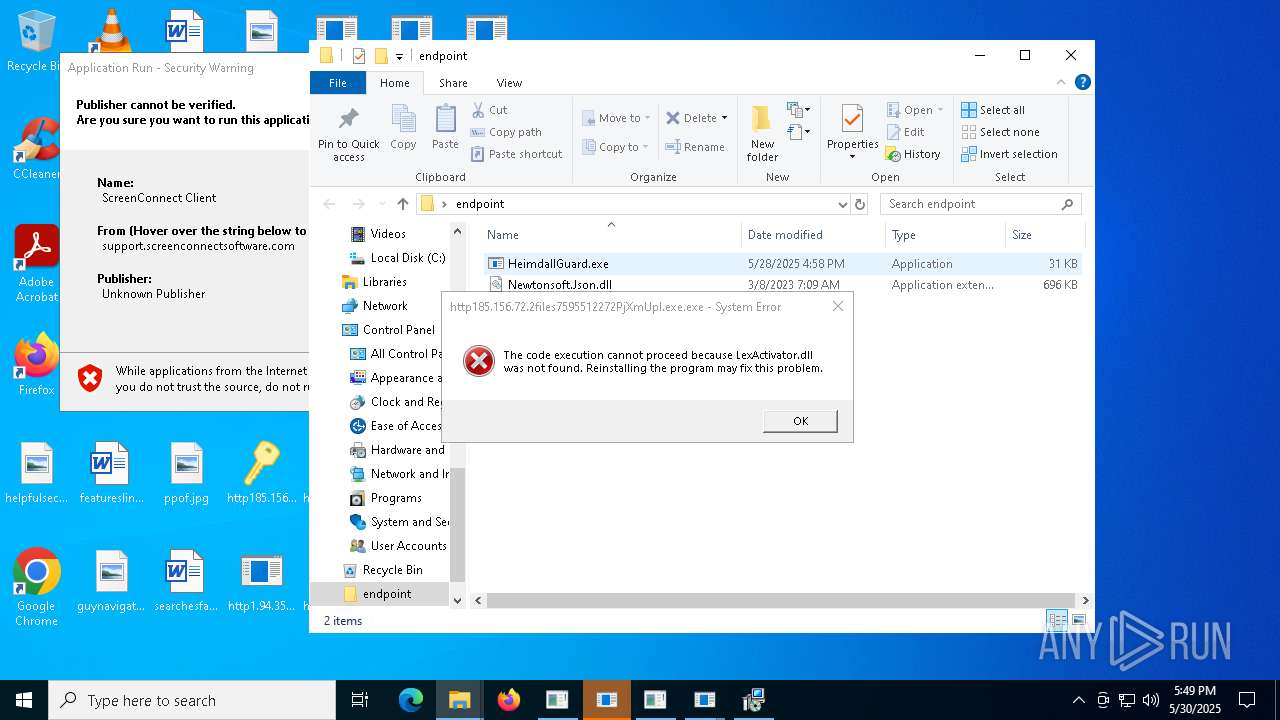Click navigation pane scroll down arrow
This screenshot has width=1280, height=720.
(x=457, y=600)
